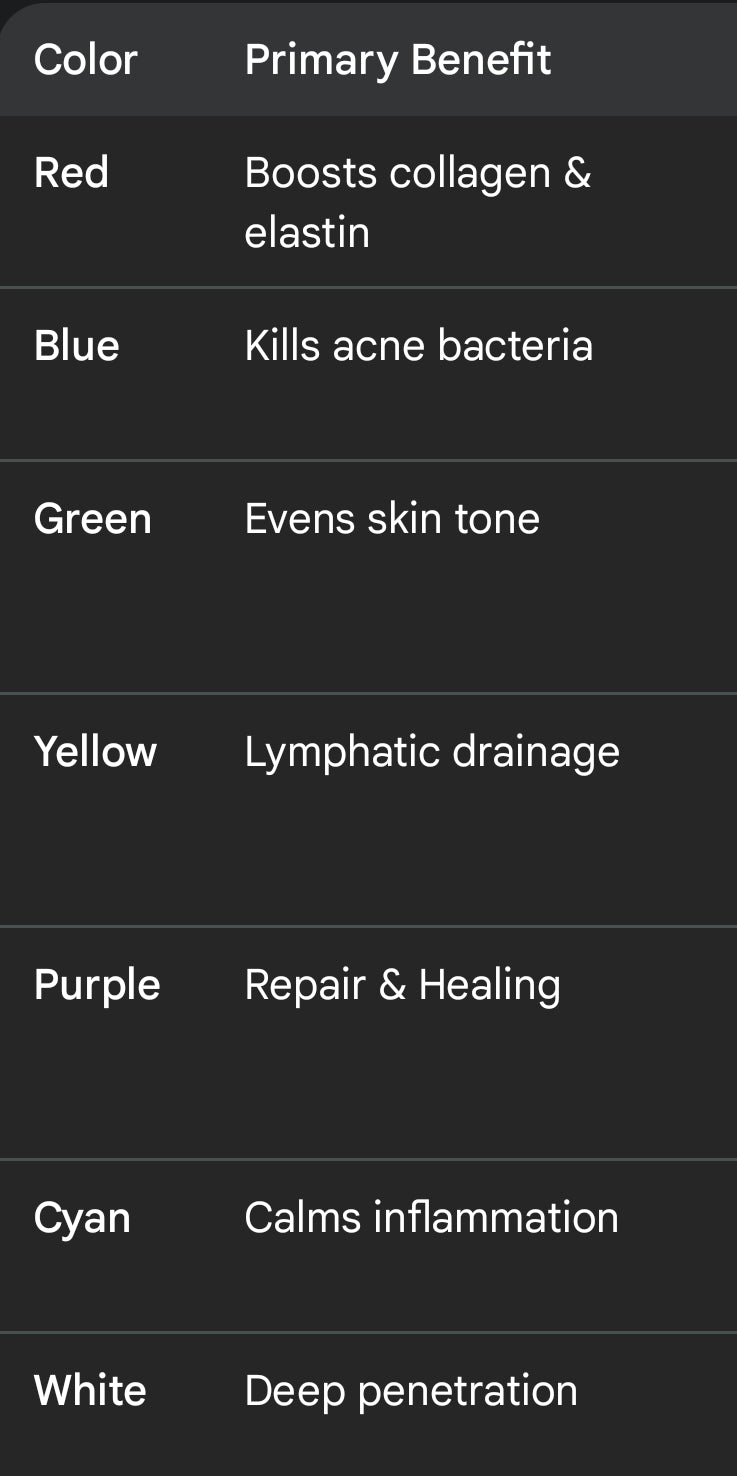
Task: Click the Blue color cell
Action: click(77, 346)
